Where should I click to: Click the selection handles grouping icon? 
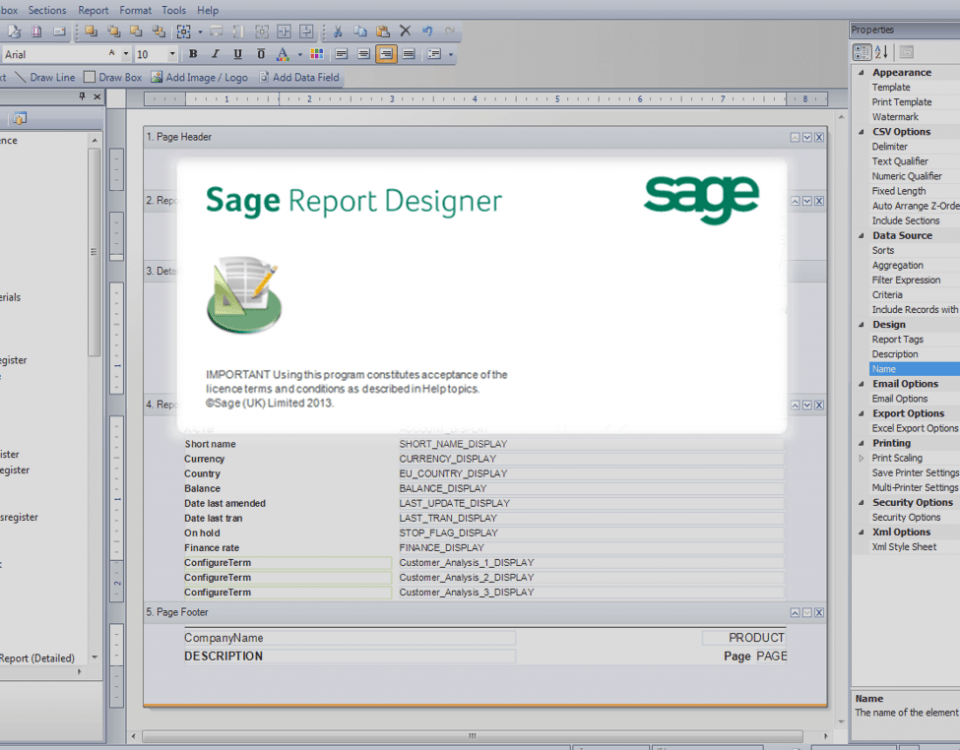183,31
